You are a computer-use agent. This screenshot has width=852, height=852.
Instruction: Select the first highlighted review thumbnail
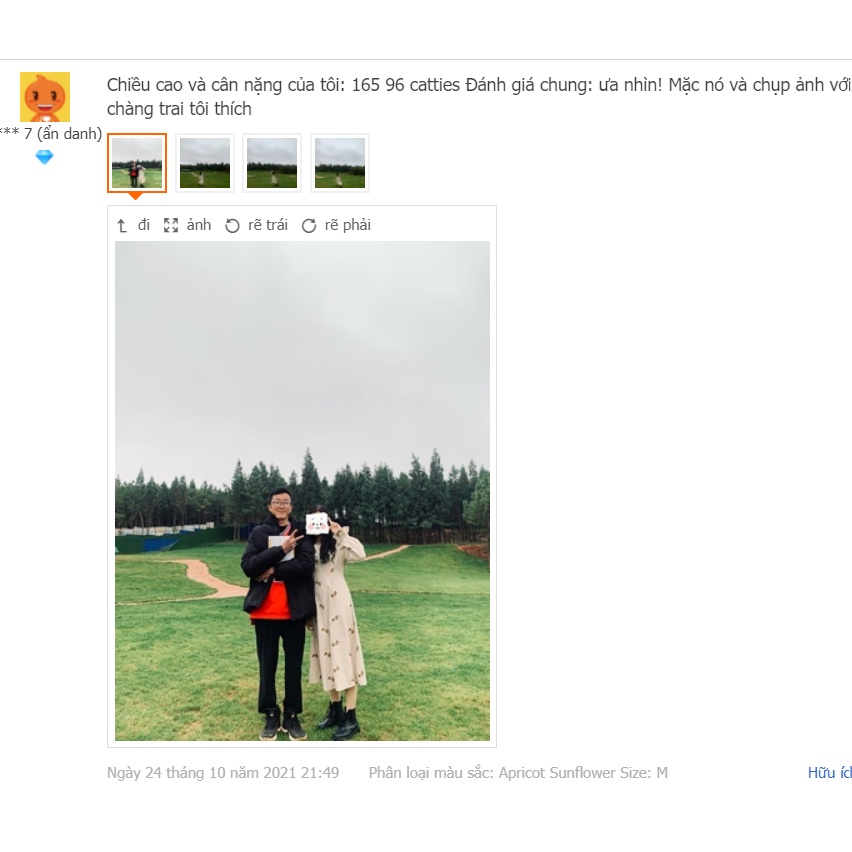pos(137,163)
